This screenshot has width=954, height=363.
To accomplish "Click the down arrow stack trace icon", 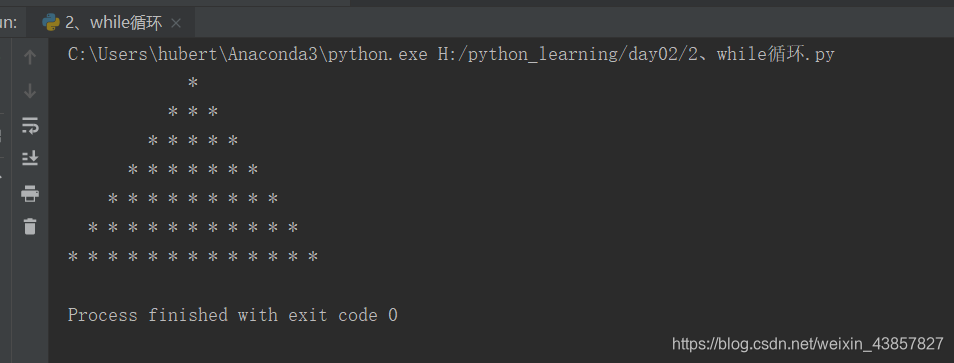I will (x=30, y=91).
